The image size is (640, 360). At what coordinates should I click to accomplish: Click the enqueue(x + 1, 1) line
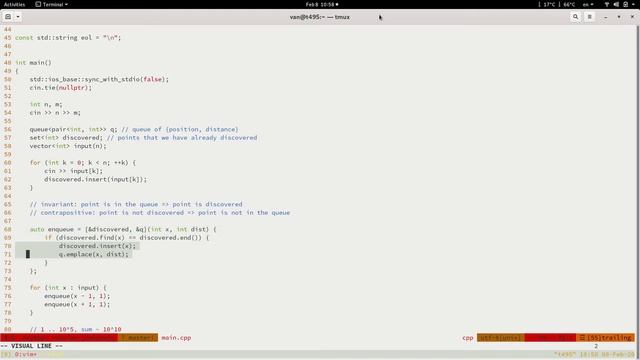[x=77, y=304]
